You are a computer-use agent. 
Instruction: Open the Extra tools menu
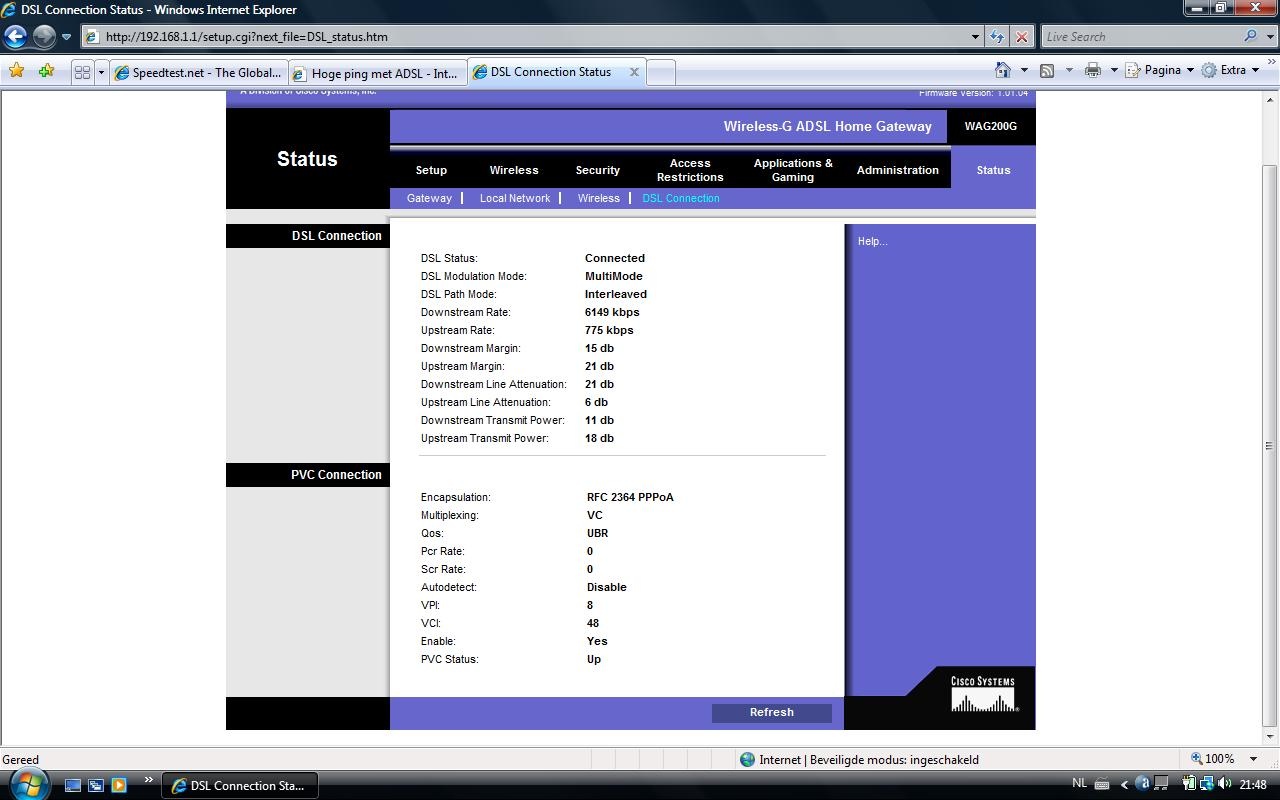coord(1230,70)
